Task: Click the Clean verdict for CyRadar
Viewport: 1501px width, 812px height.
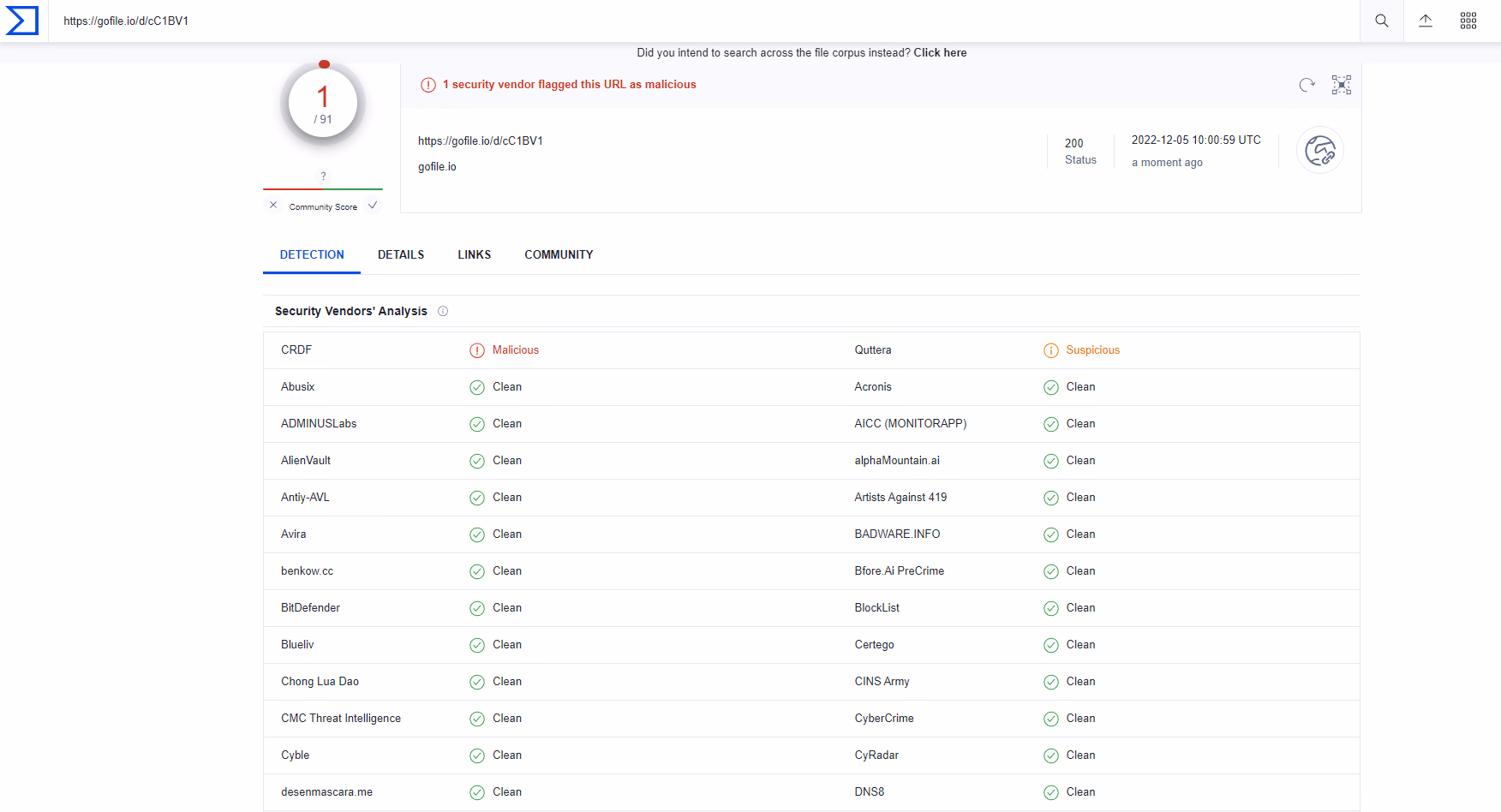Action: click(x=1080, y=755)
